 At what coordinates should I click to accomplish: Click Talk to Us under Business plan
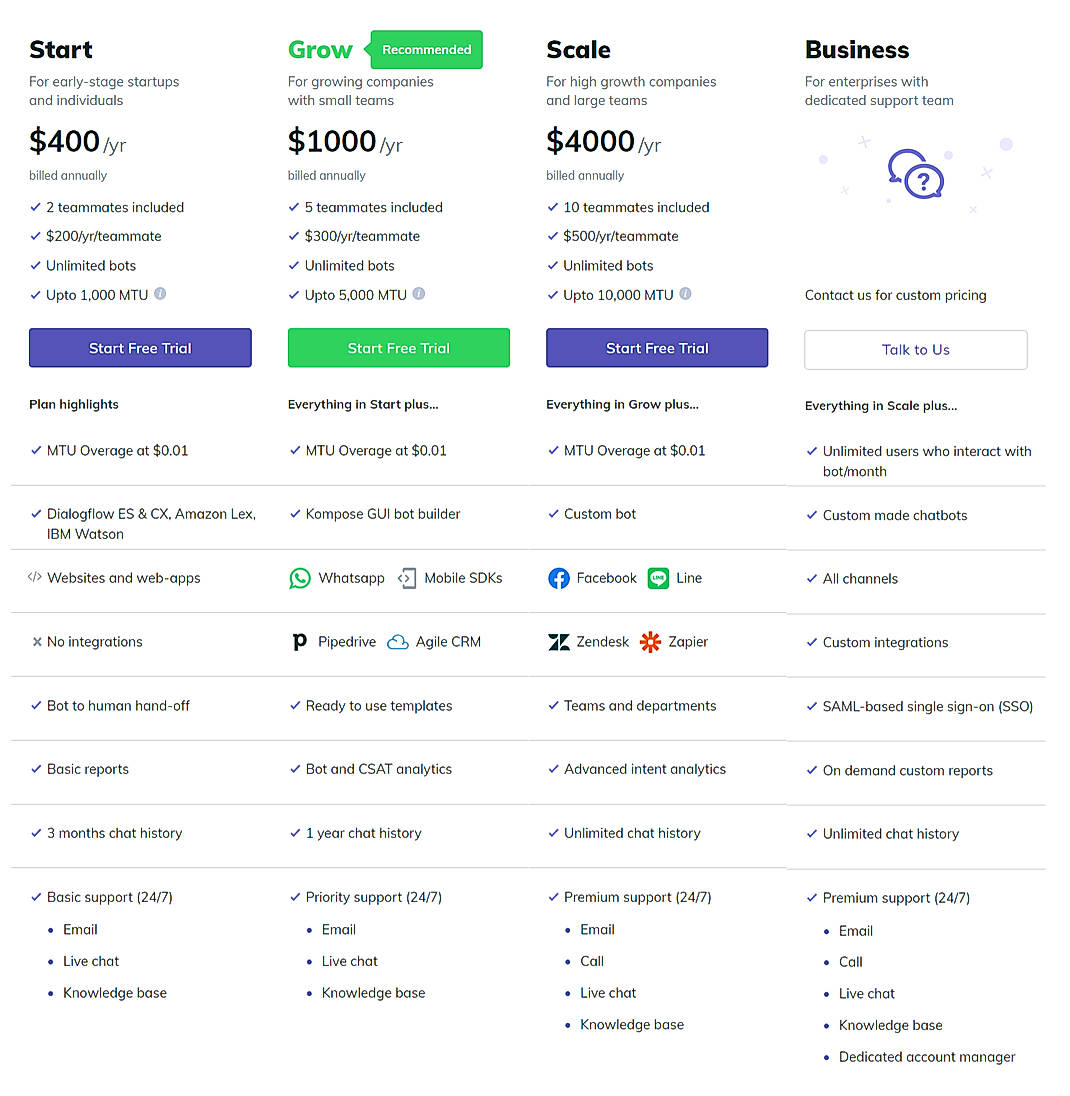tap(915, 350)
